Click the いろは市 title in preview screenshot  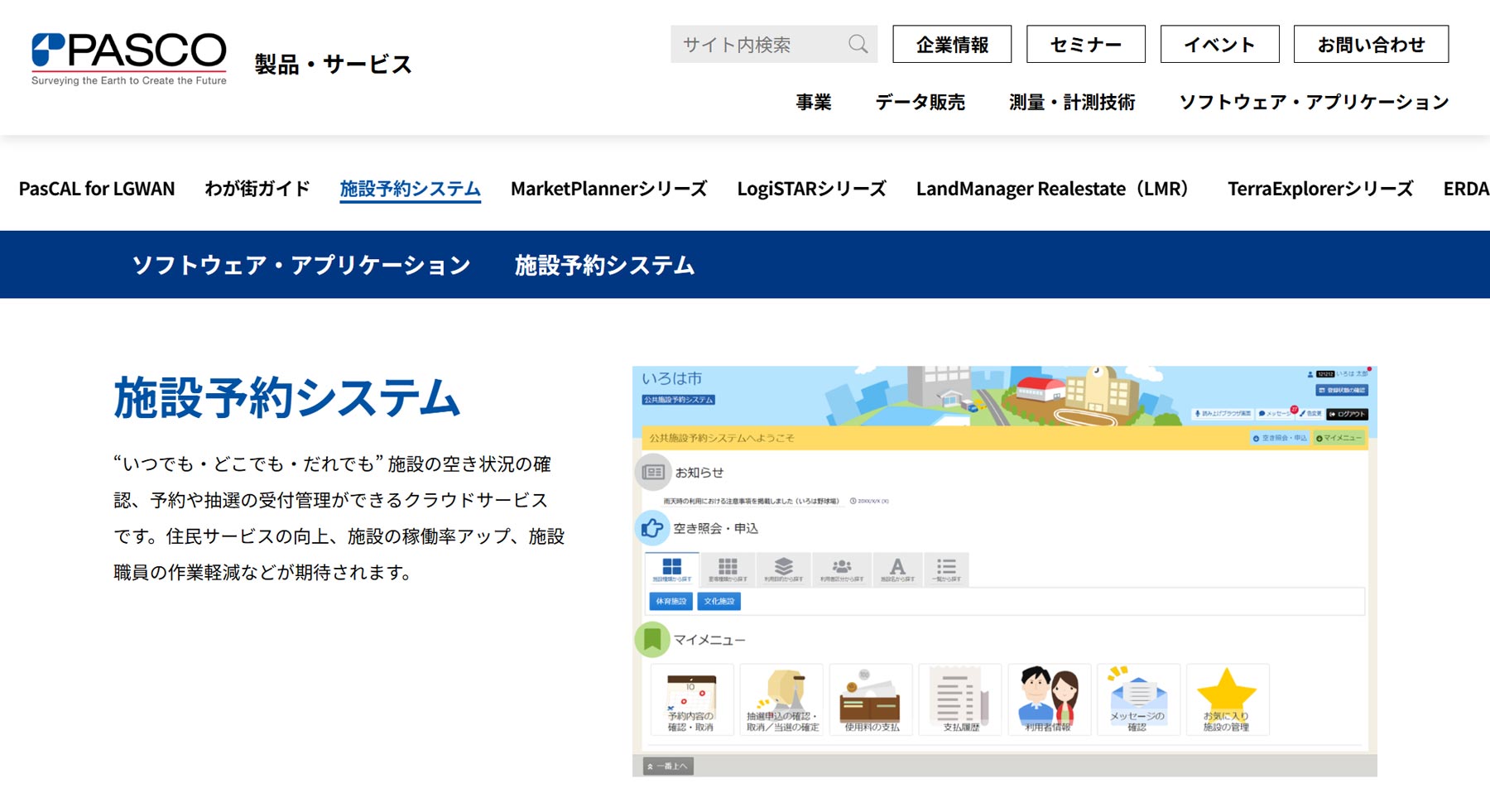(672, 378)
